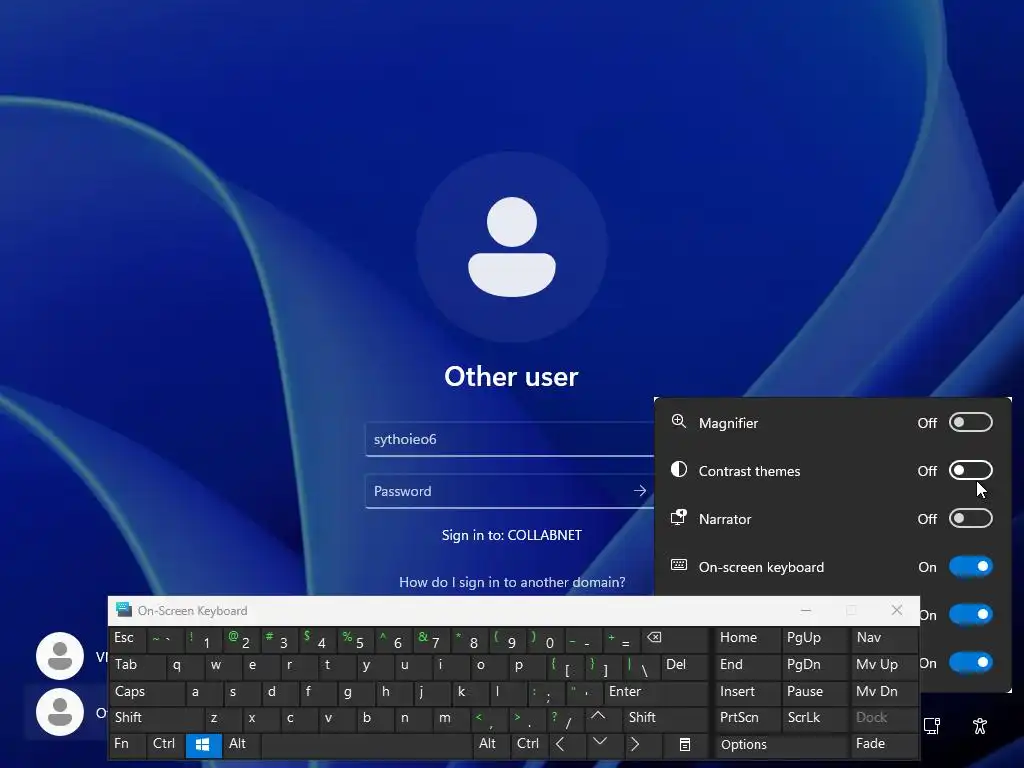Click the Insert key
The image size is (1024, 768).
point(747,693)
